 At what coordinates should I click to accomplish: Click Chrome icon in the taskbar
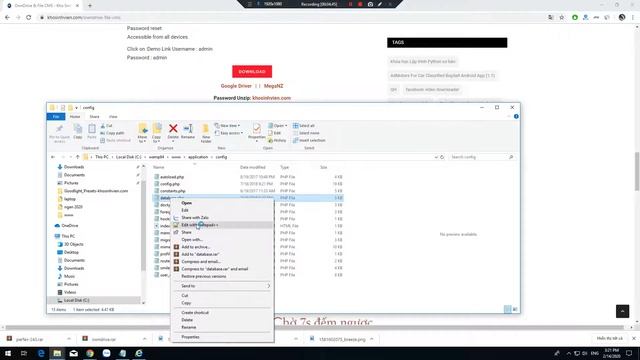tap(90, 353)
